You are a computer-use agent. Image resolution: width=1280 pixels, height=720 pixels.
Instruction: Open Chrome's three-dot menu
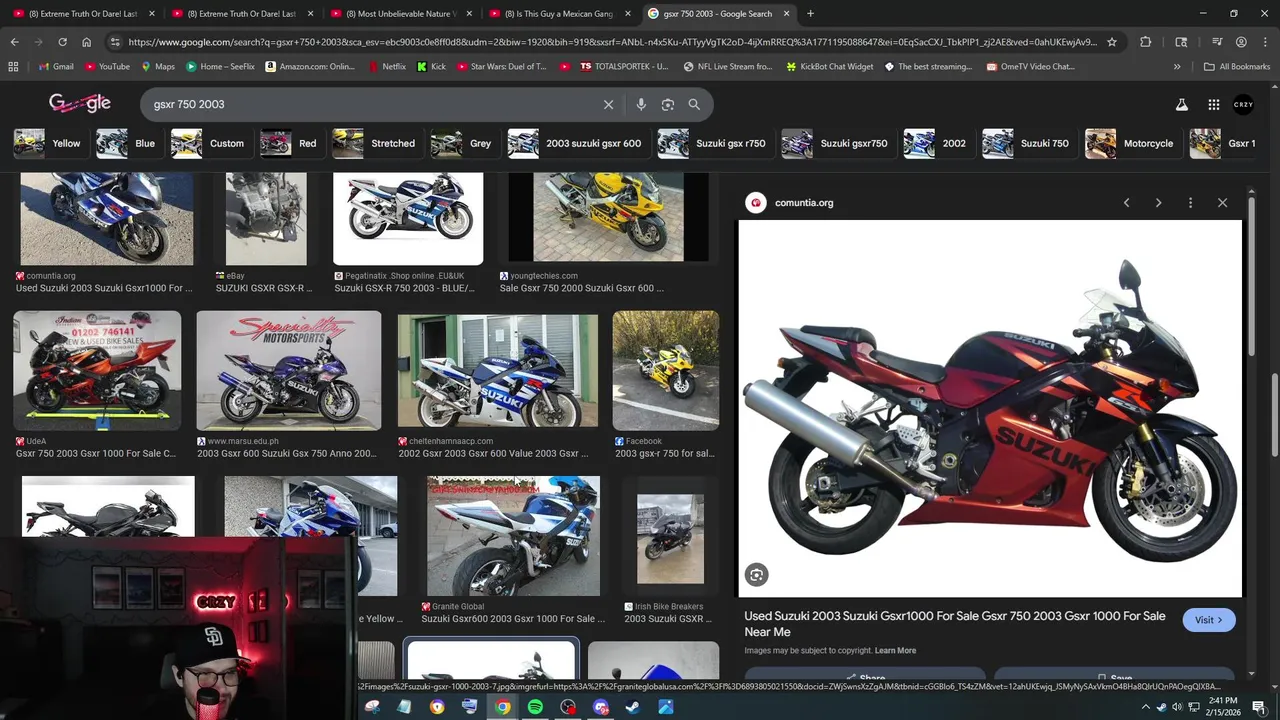coord(1265,42)
